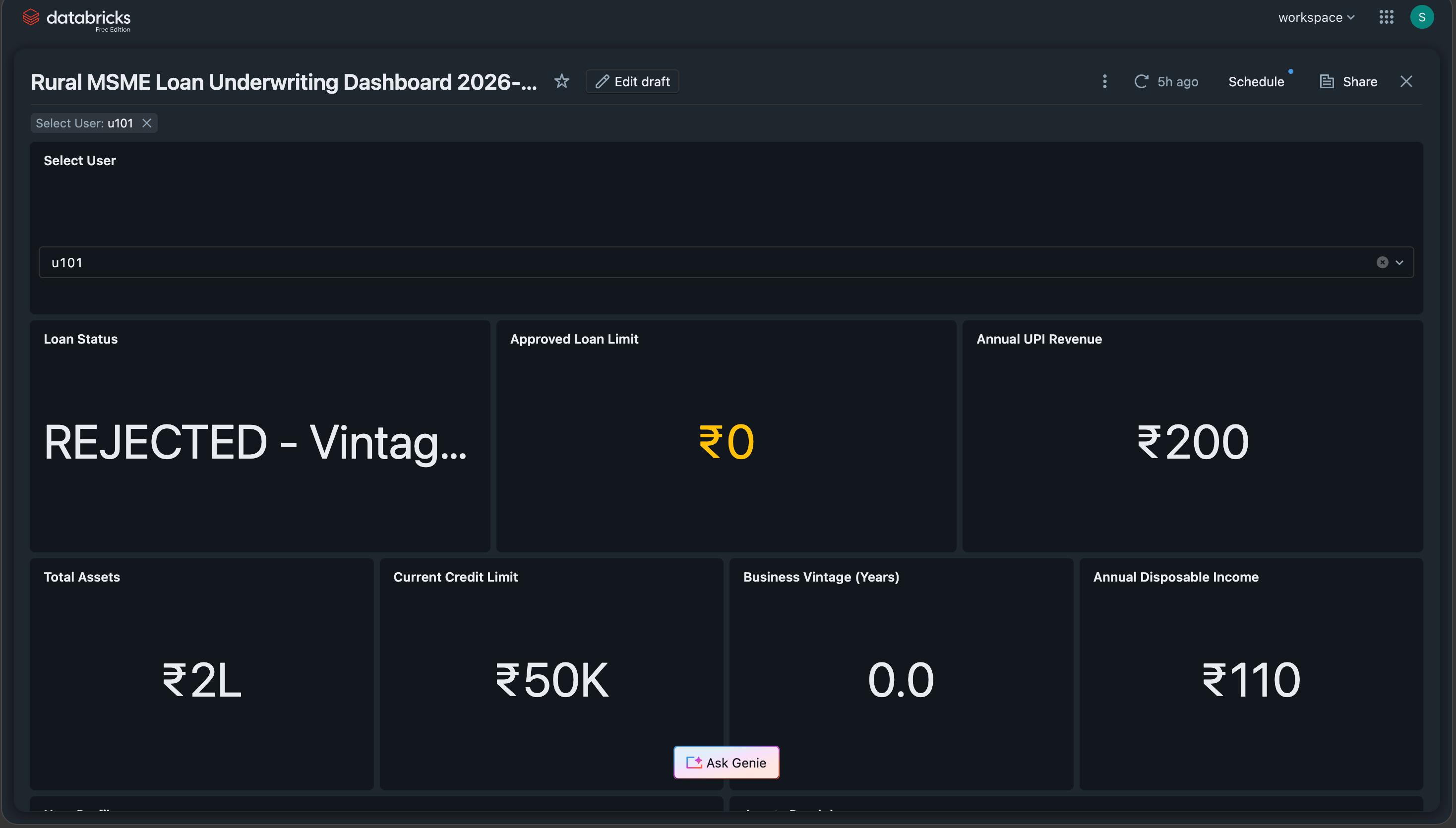Click the Total Assets ₹2L value
1456x828 pixels.
201,680
